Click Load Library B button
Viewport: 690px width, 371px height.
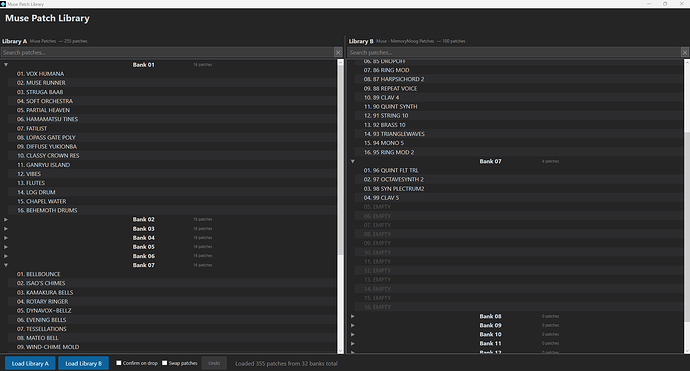[84, 363]
